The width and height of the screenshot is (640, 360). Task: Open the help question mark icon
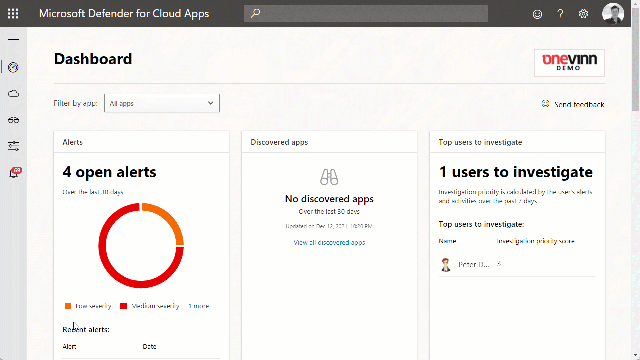click(560, 14)
